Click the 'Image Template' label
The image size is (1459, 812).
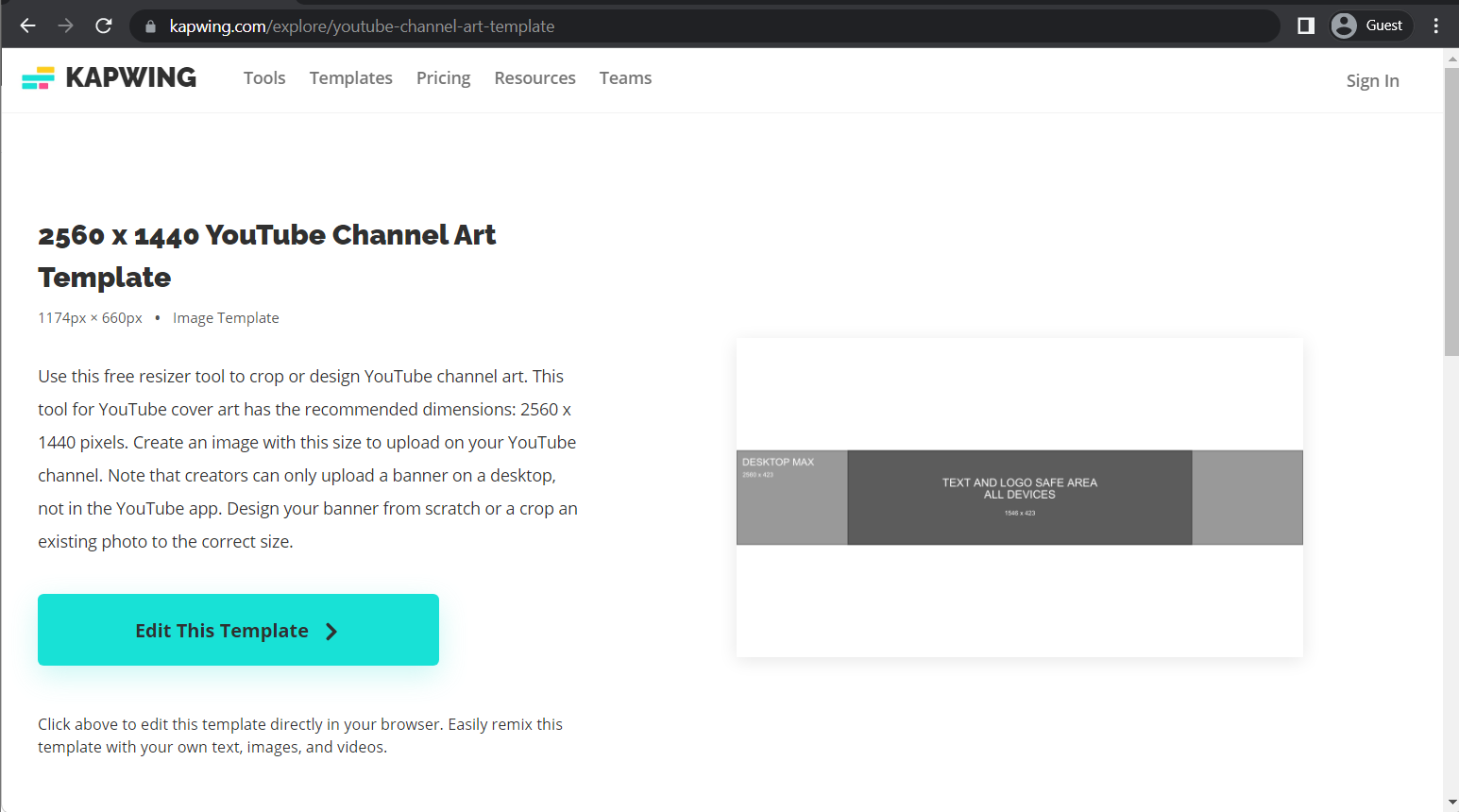pos(226,318)
